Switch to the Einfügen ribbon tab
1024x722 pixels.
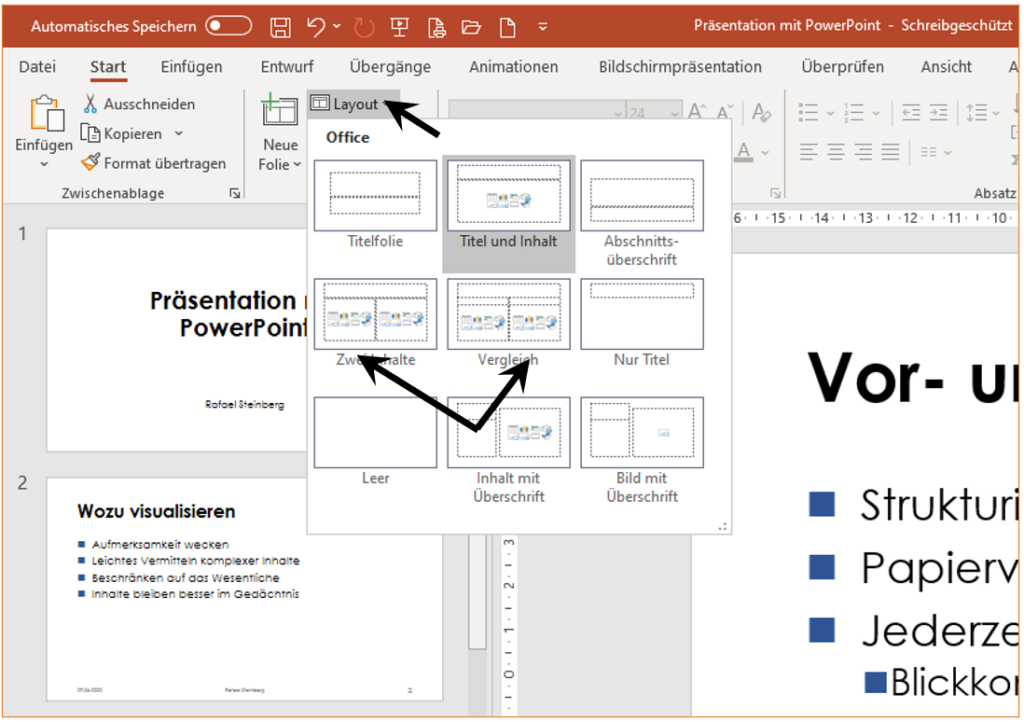(x=191, y=67)
